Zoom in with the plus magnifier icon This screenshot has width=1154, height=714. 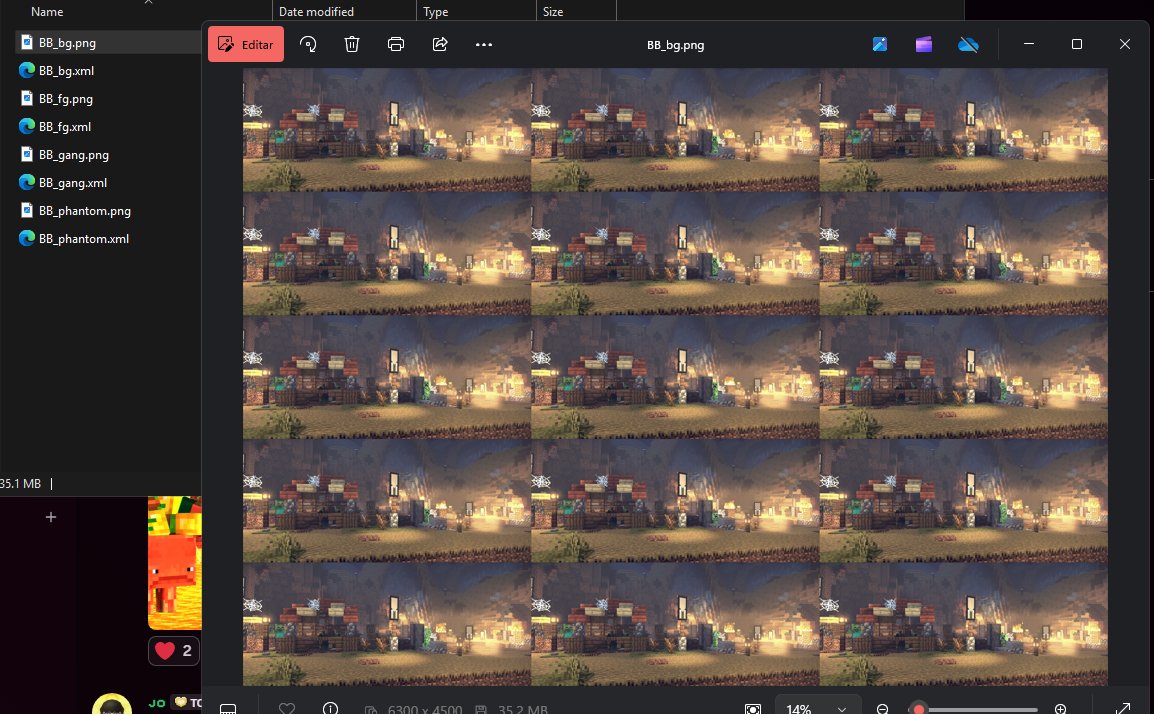click(1061, 709)
